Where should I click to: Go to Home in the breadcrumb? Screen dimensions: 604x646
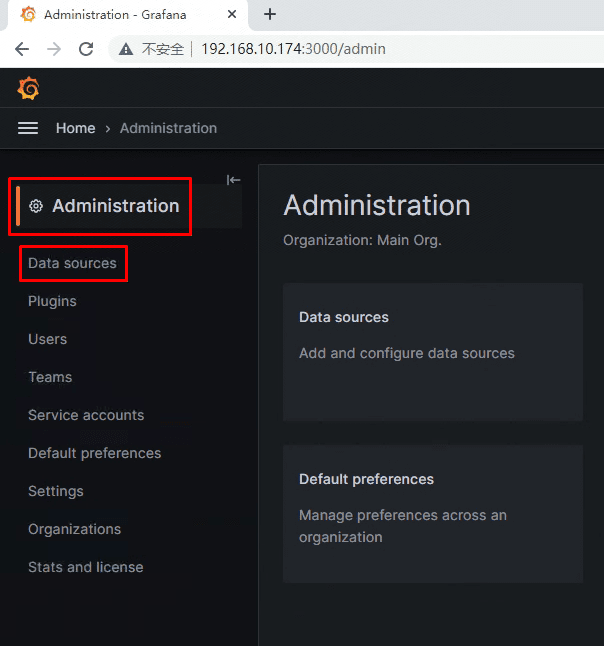(x=76, y=128)
